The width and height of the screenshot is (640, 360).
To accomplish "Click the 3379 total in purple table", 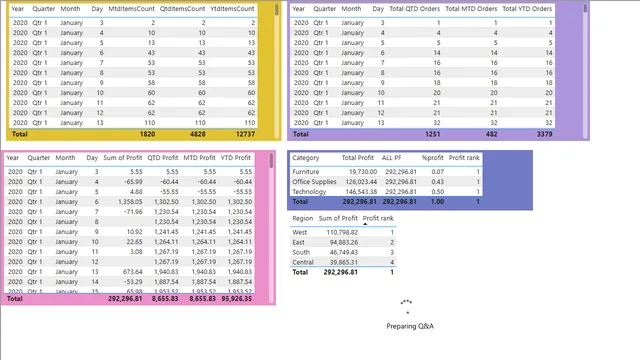I will point(544,134).
